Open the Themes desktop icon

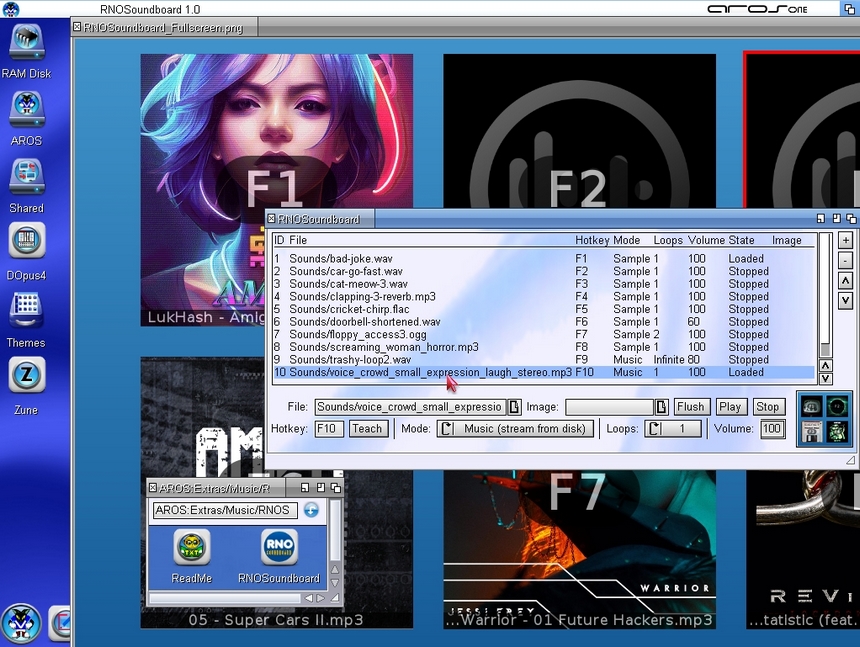pos(26,309)
